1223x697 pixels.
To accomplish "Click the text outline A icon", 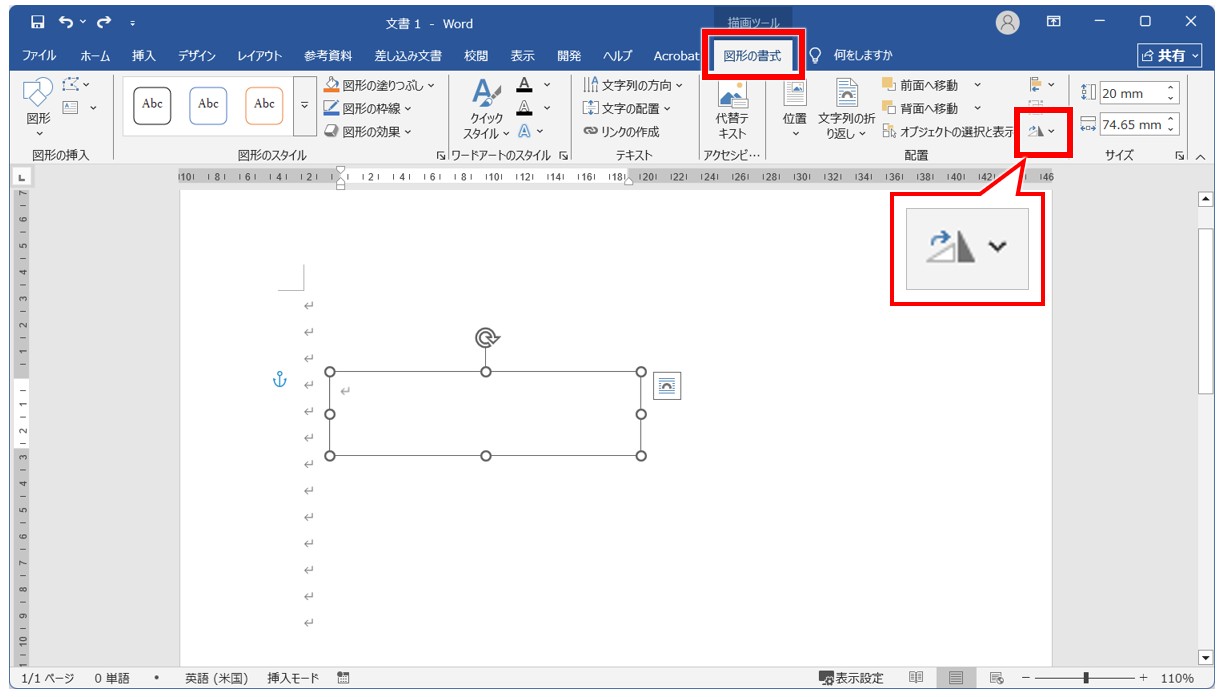I will (x=525, y=108).
